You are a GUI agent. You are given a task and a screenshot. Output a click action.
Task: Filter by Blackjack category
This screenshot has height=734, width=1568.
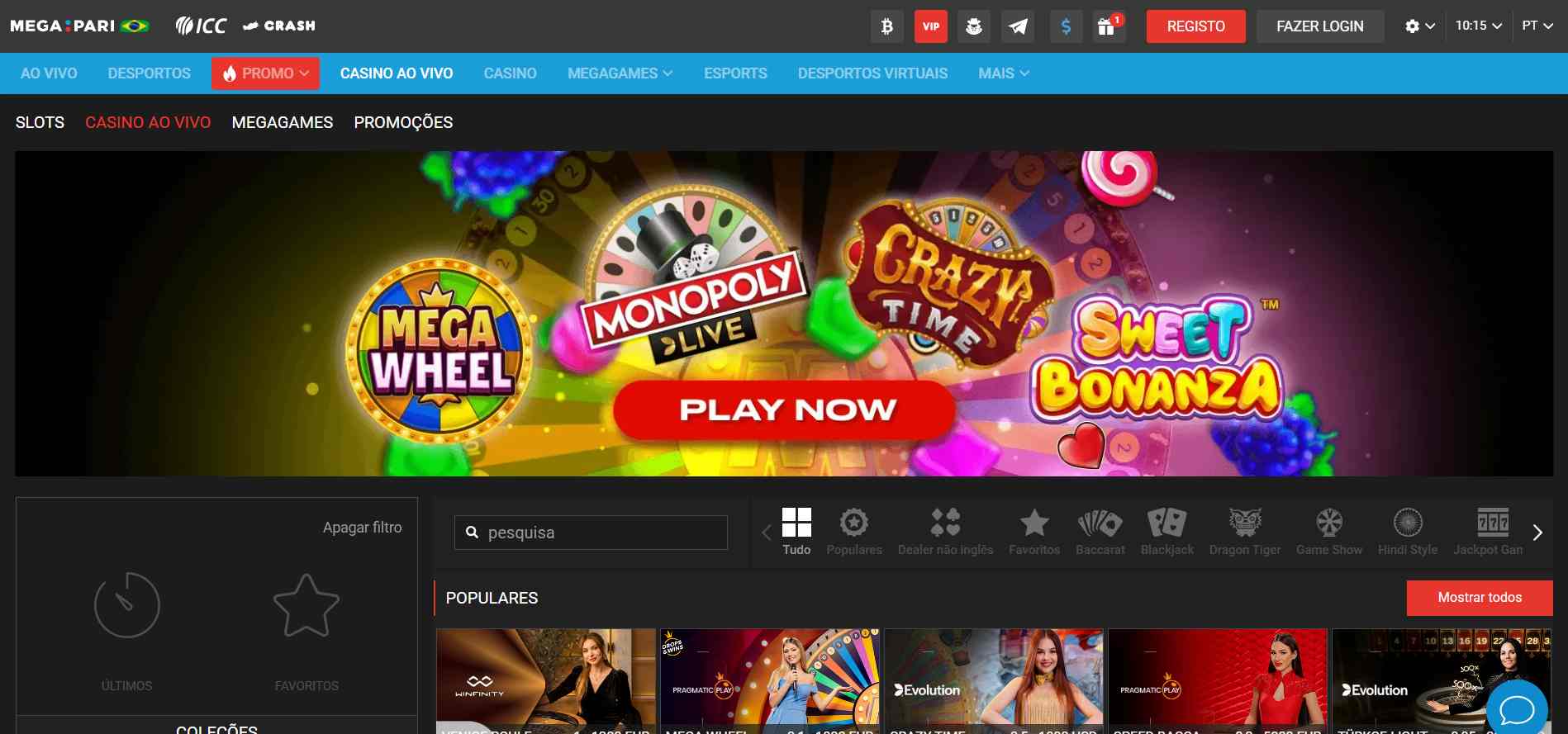(1167, 532)
